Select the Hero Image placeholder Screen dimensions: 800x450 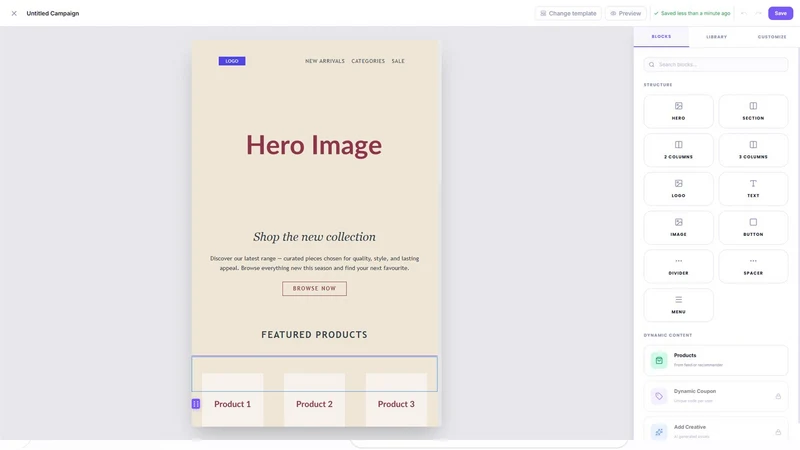coord(314,145)
